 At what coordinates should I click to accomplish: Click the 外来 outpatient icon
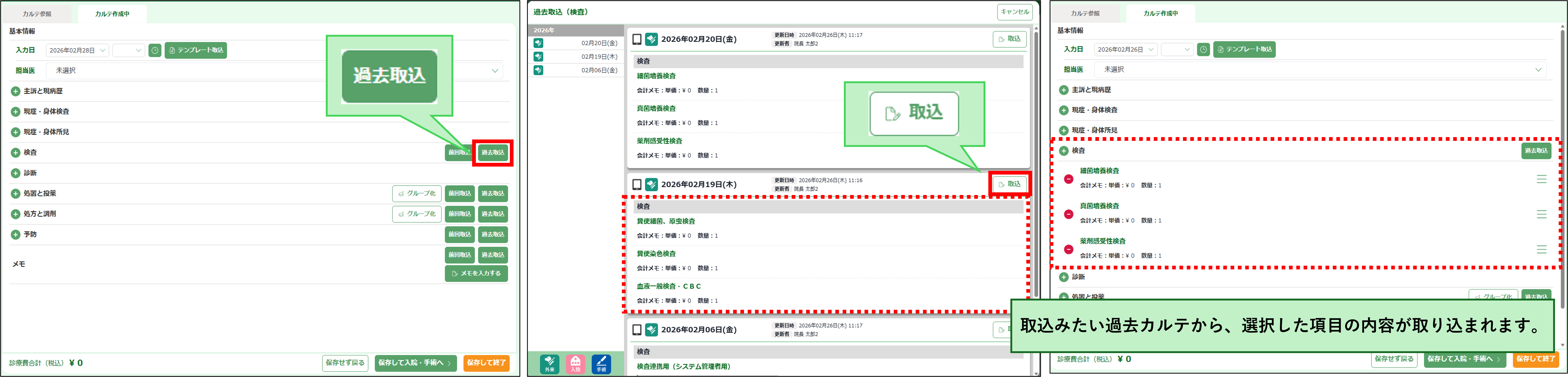tap(549, 364)
